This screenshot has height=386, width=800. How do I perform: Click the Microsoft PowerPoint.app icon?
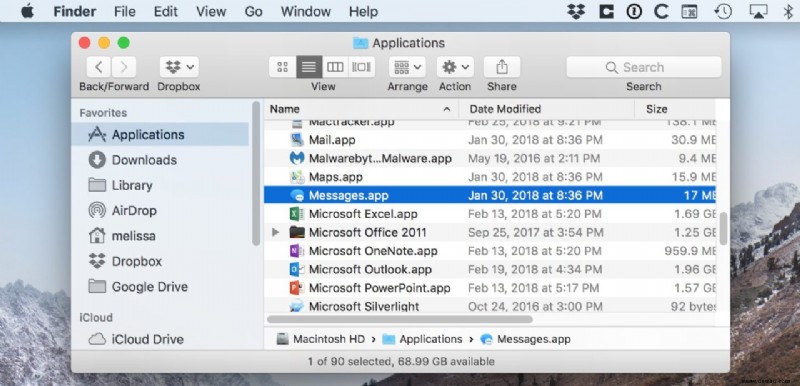[297, 288]
